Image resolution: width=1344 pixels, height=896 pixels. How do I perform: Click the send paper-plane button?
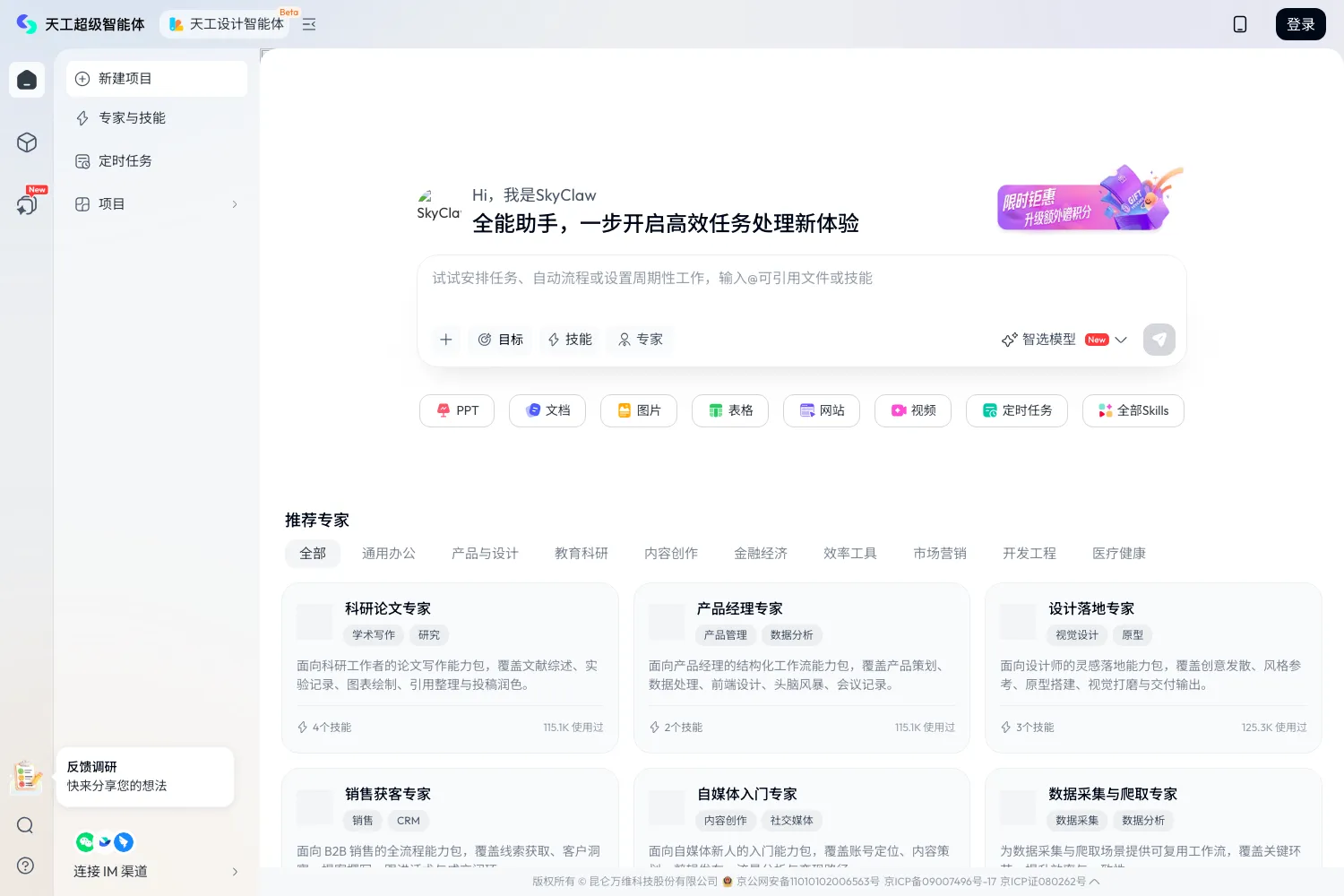pos(1159,340)
